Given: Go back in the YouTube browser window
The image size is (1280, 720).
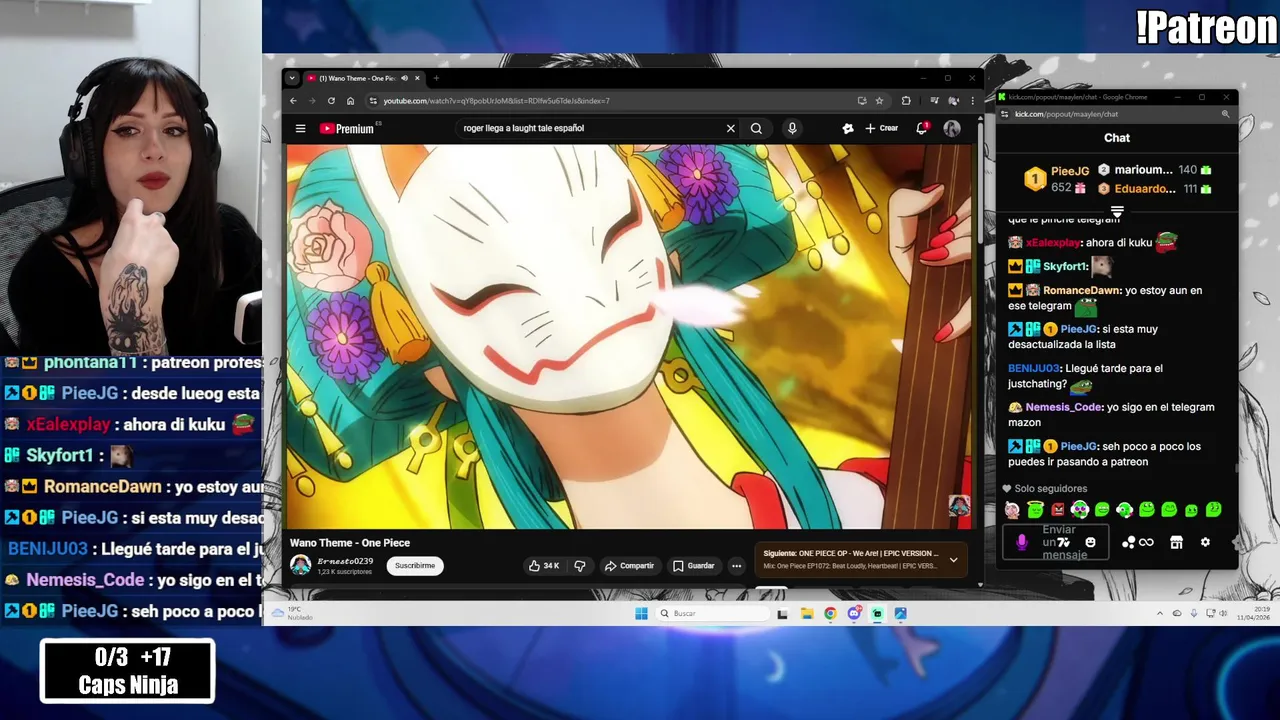Looking at the screenshot, I should (x=293, y=101).
